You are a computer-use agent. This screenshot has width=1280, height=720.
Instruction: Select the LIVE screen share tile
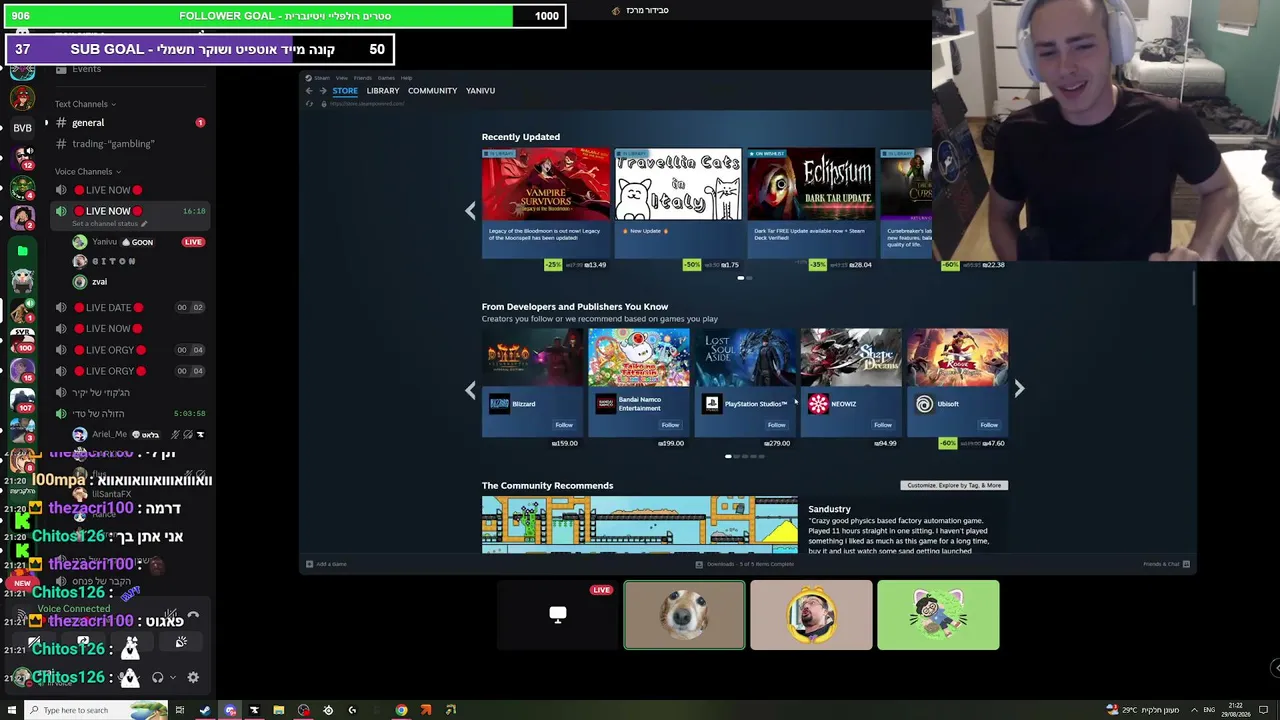coord(558,615)
